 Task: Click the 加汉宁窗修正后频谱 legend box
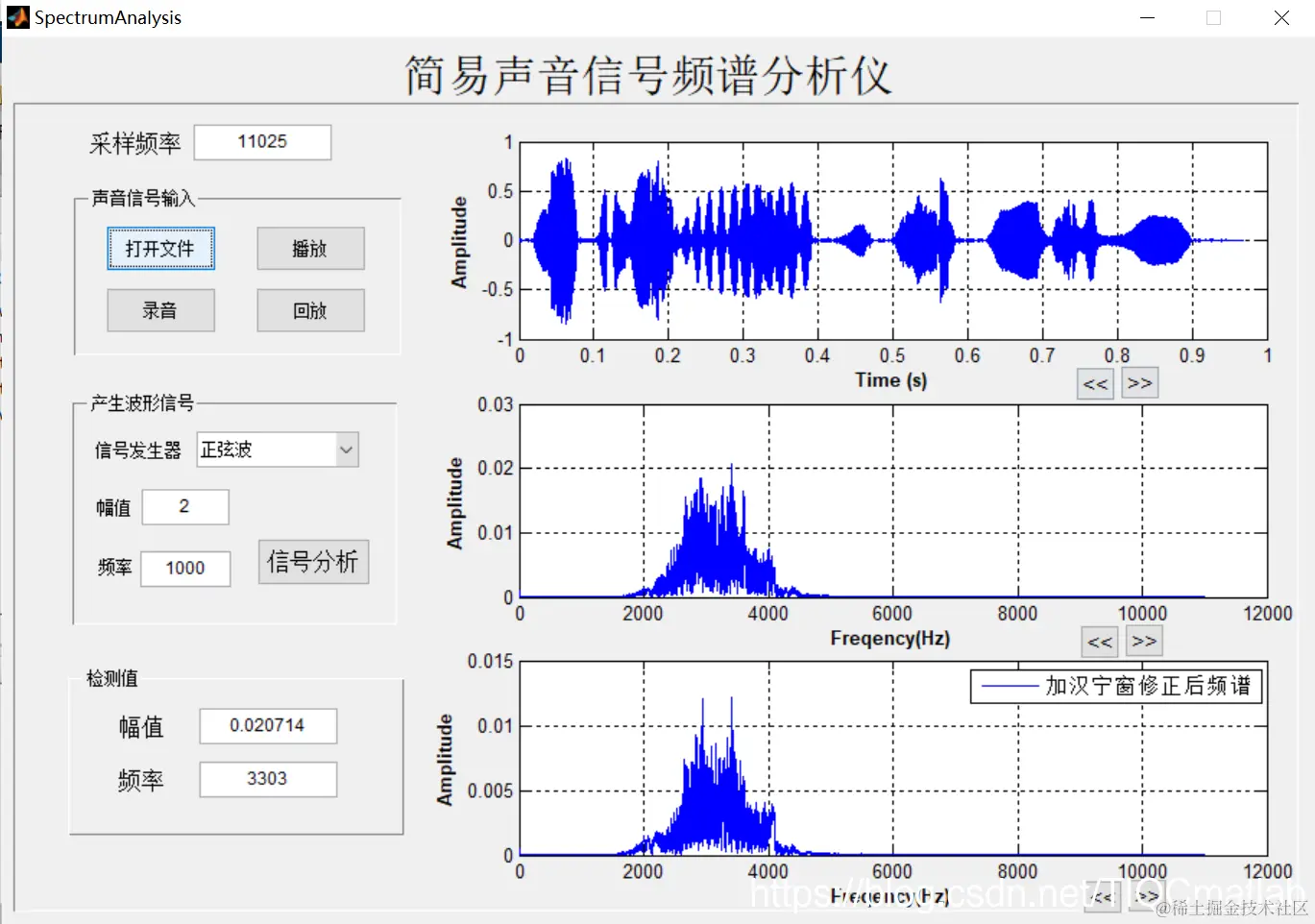[x=1116, y=686]
